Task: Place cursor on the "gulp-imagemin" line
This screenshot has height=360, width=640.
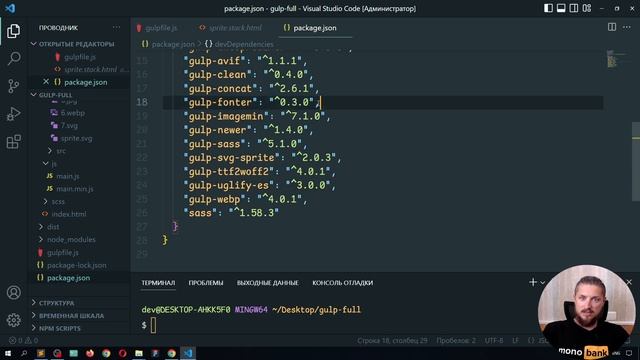Action: (x=257, y=116)
